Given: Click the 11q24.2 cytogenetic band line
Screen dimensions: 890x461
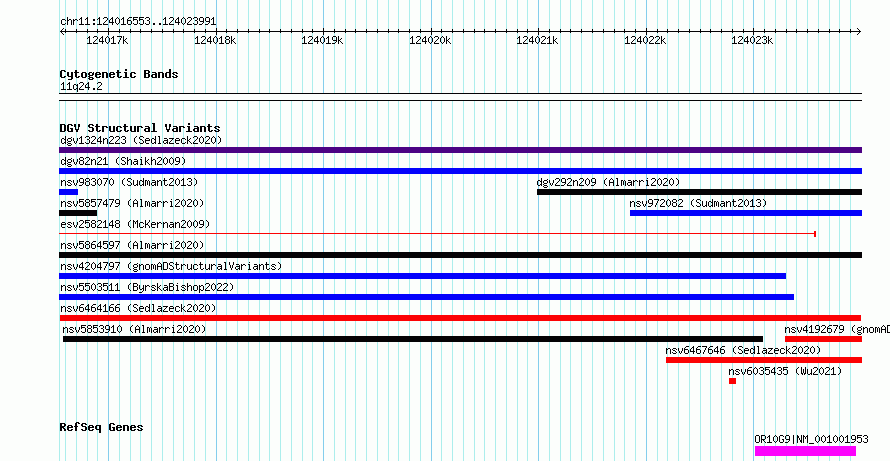Looking at the screenshot, I should pyautogui.click(x=460, y=97).
